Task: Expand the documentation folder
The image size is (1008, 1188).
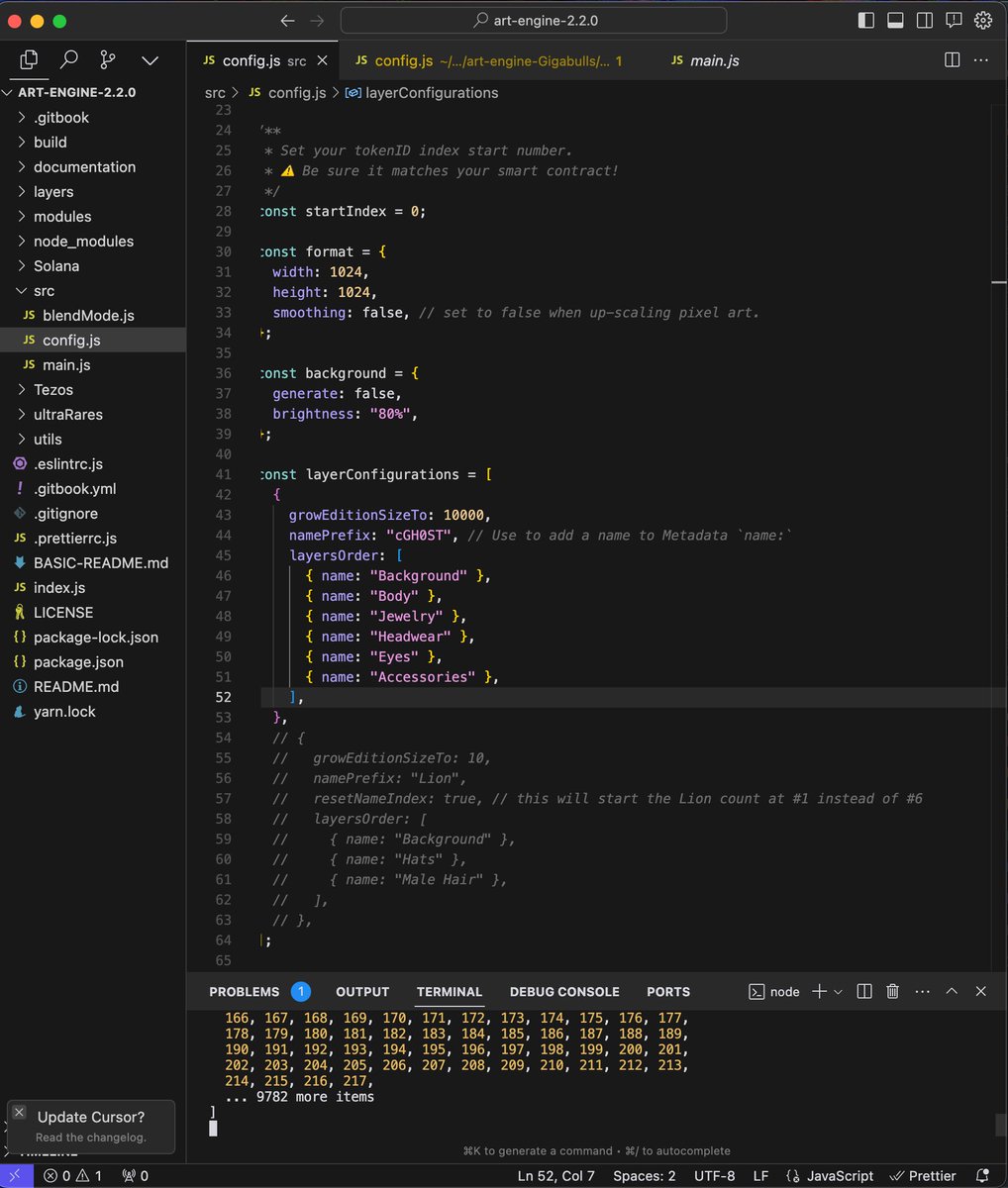Action: [93, 166]
